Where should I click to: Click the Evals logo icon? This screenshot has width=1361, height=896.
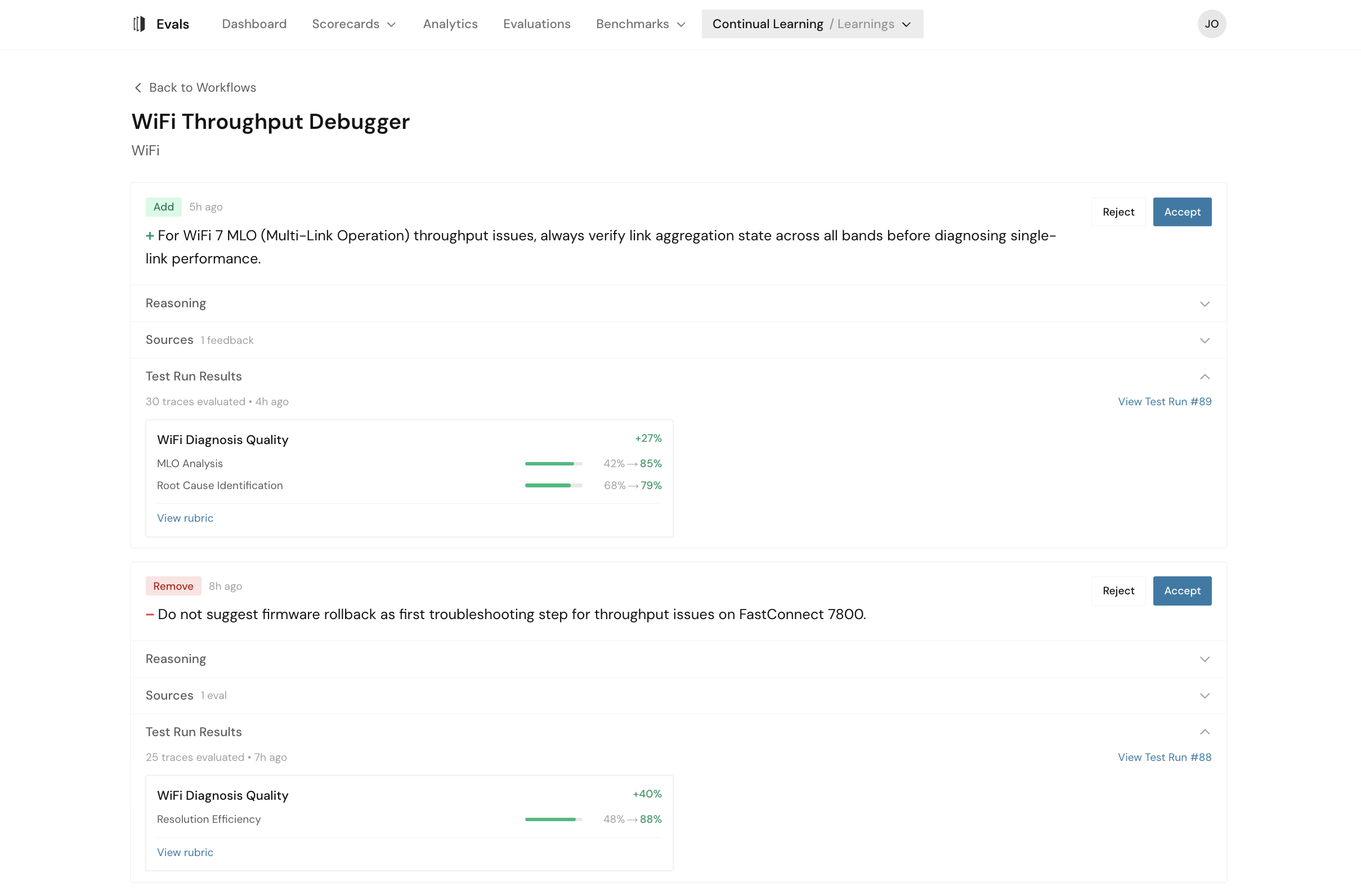[139, 24]
